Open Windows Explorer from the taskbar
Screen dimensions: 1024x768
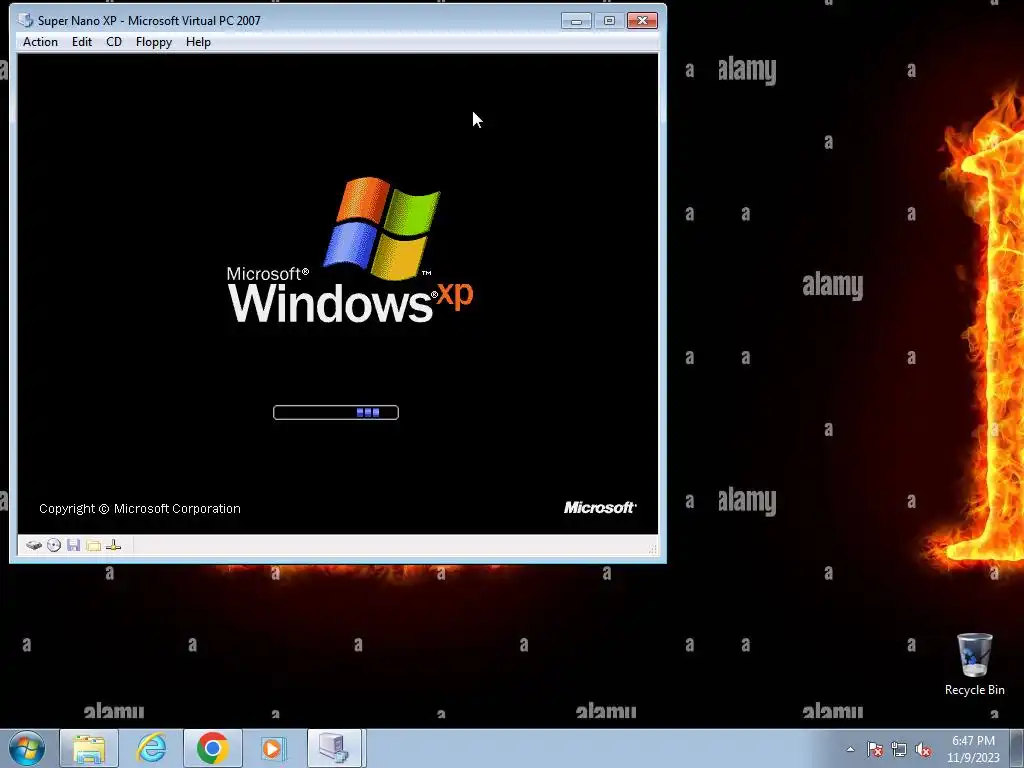click(x=89, y=748)
